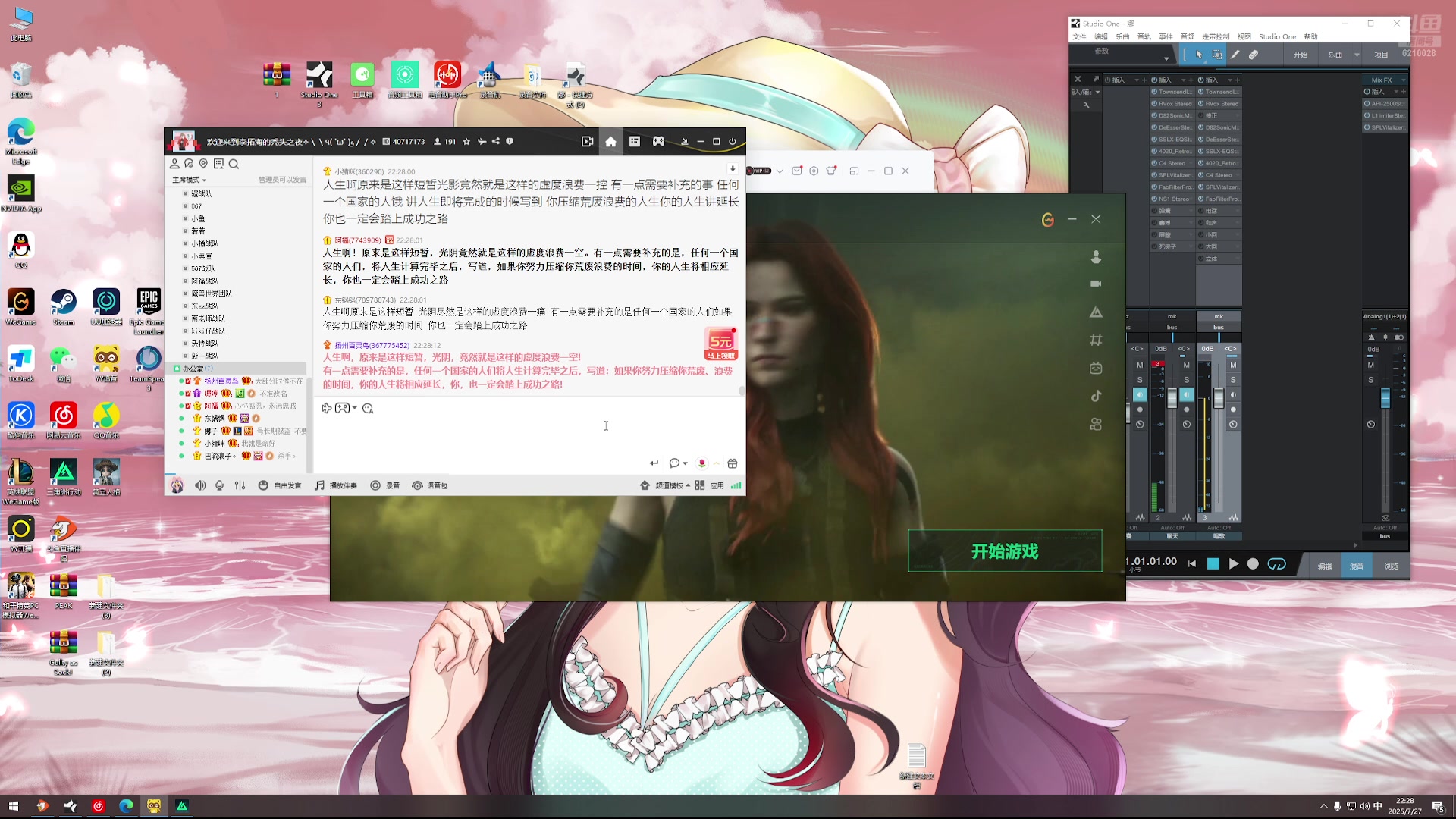
Task: Click the 语音包 button in YY
Action: point(430,485)
